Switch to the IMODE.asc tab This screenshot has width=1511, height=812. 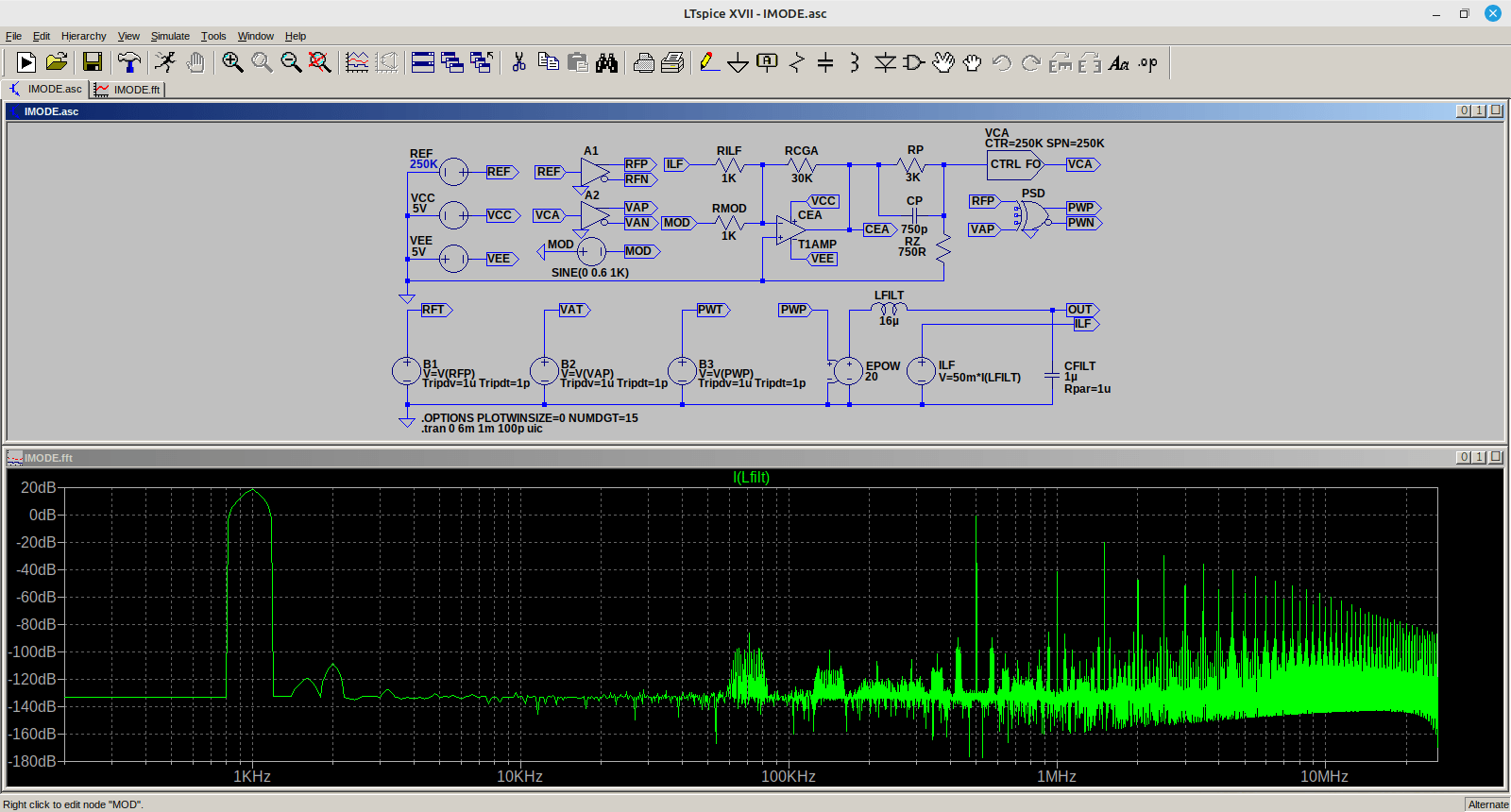coord(45,89)
